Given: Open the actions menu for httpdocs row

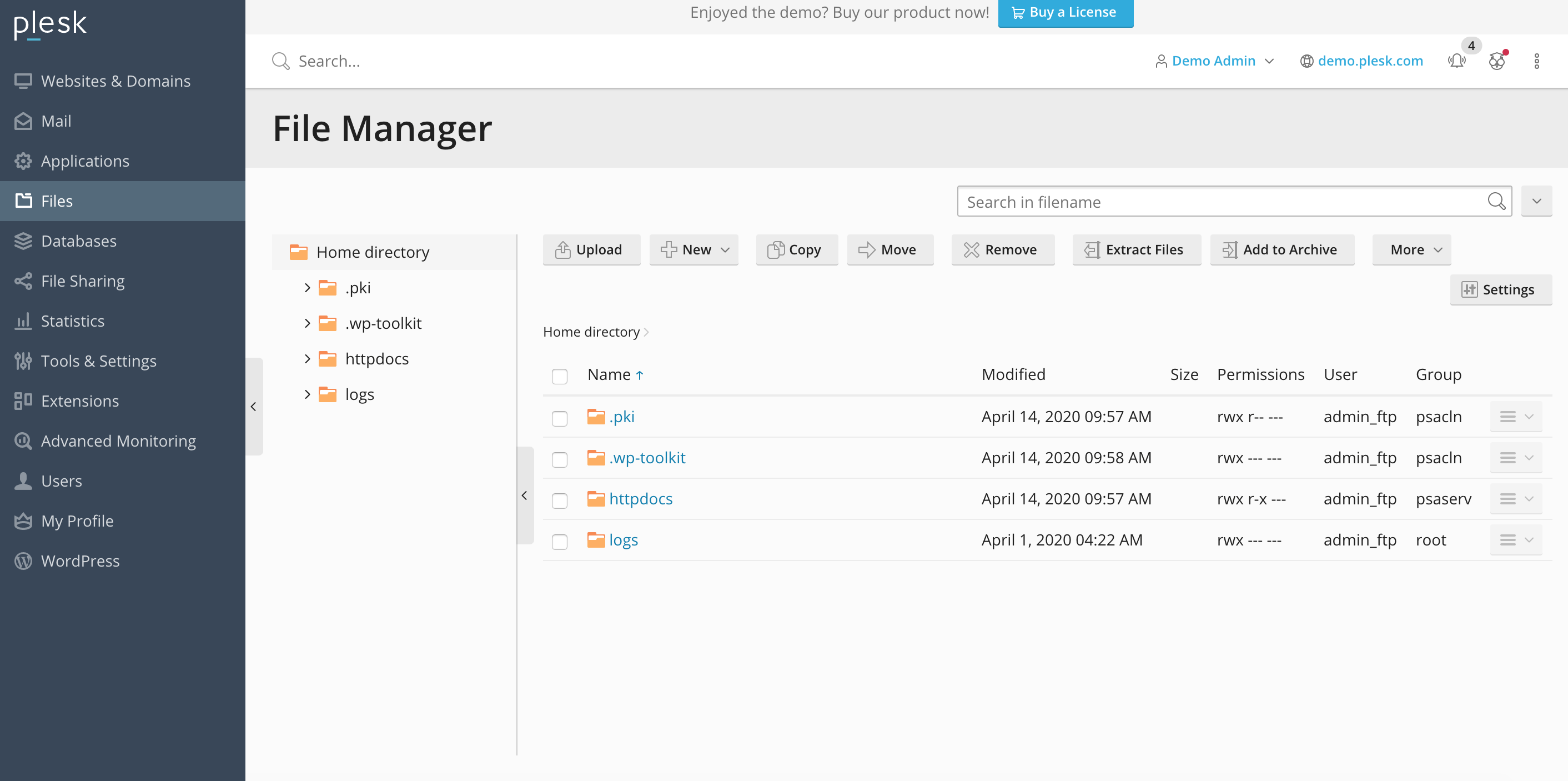Looking at the screenshot, I should [1516, 499].
